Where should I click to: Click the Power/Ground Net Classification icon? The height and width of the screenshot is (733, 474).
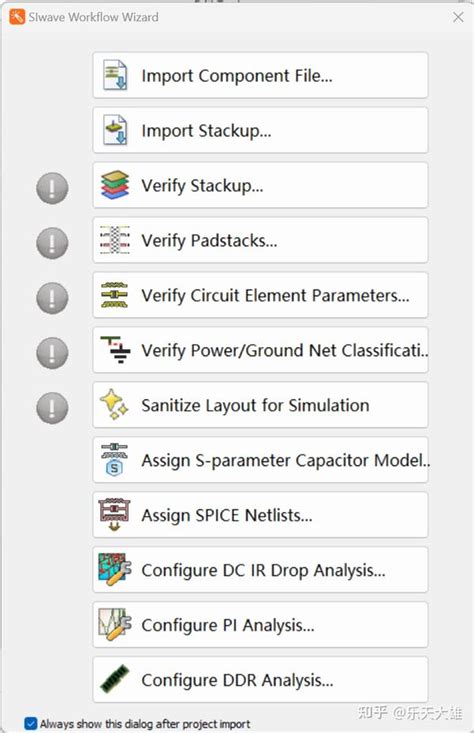(x=116, y=350)
